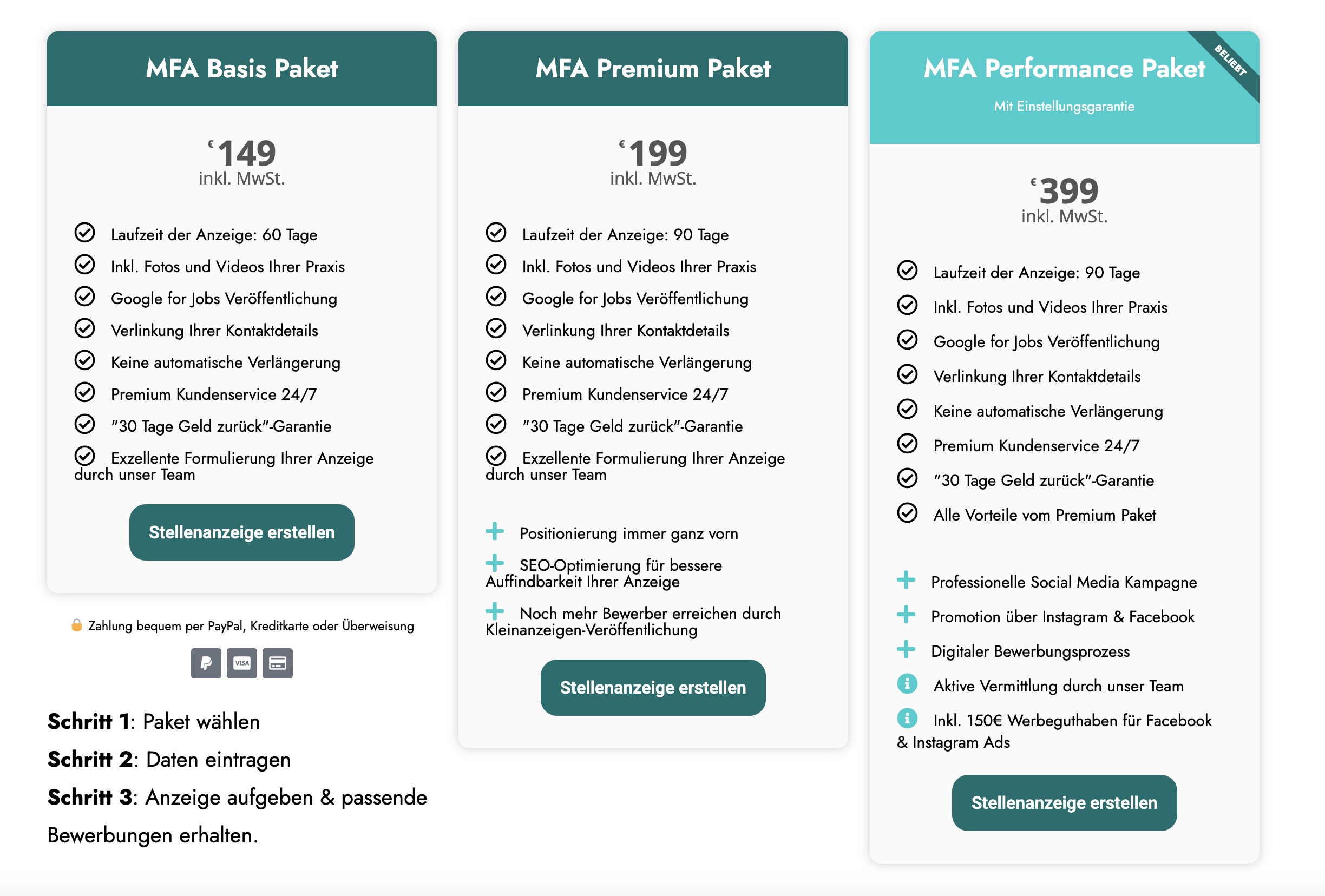Click plus icon beside Digitaler Bewerbungsprozess

(906, 649)
